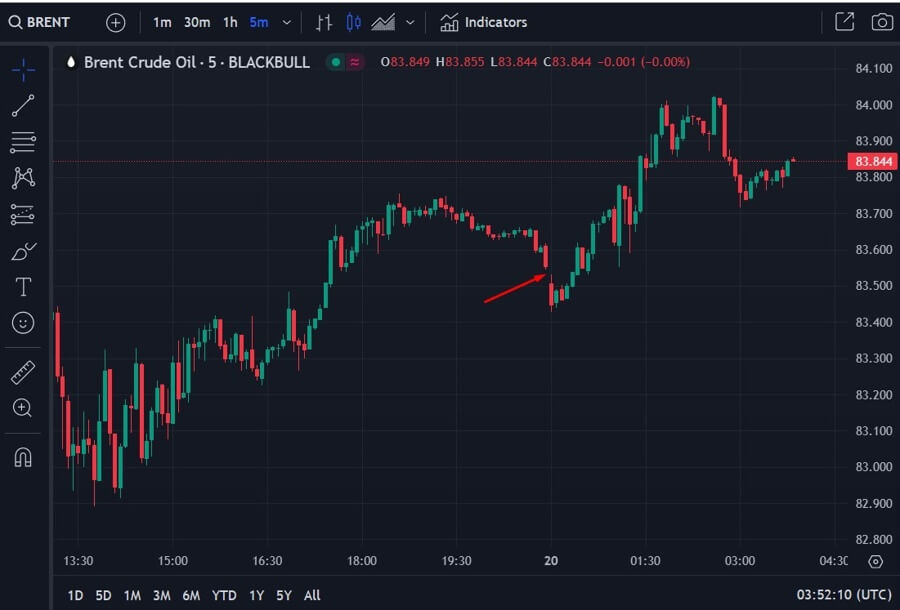
Task: Click the 03:52:10 (UTC) timezone button
Action: [845, 595]
